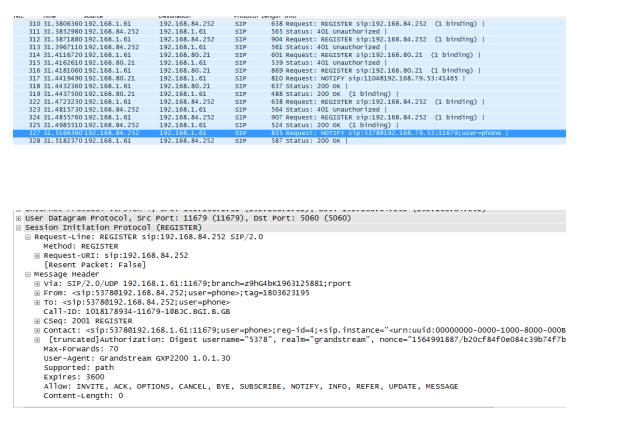This screenshot has height=427, width=620.
Task: Select the Expires: 3600 line
Action: pos(74,377)
